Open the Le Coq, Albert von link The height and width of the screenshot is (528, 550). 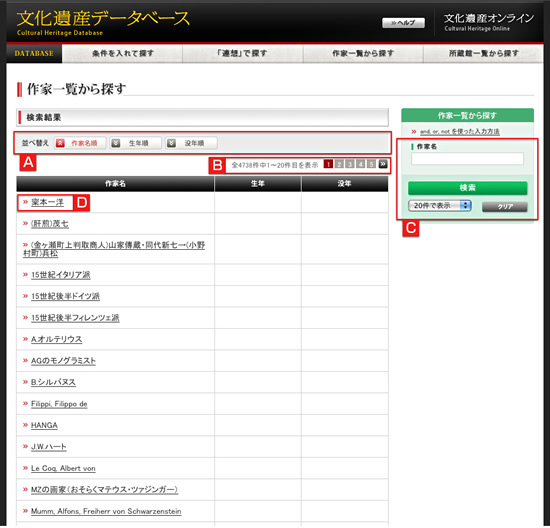click(63, 468)
